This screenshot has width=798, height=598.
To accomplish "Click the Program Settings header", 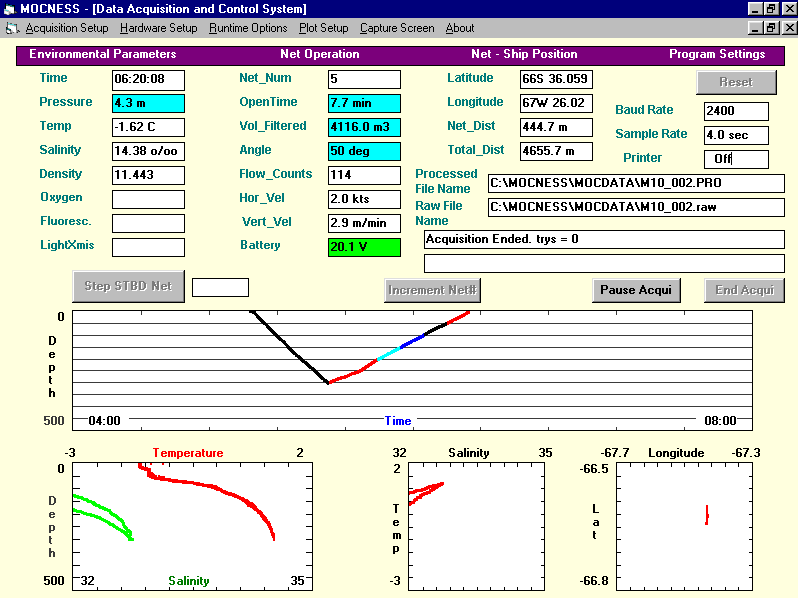I will tap(717, 54).
